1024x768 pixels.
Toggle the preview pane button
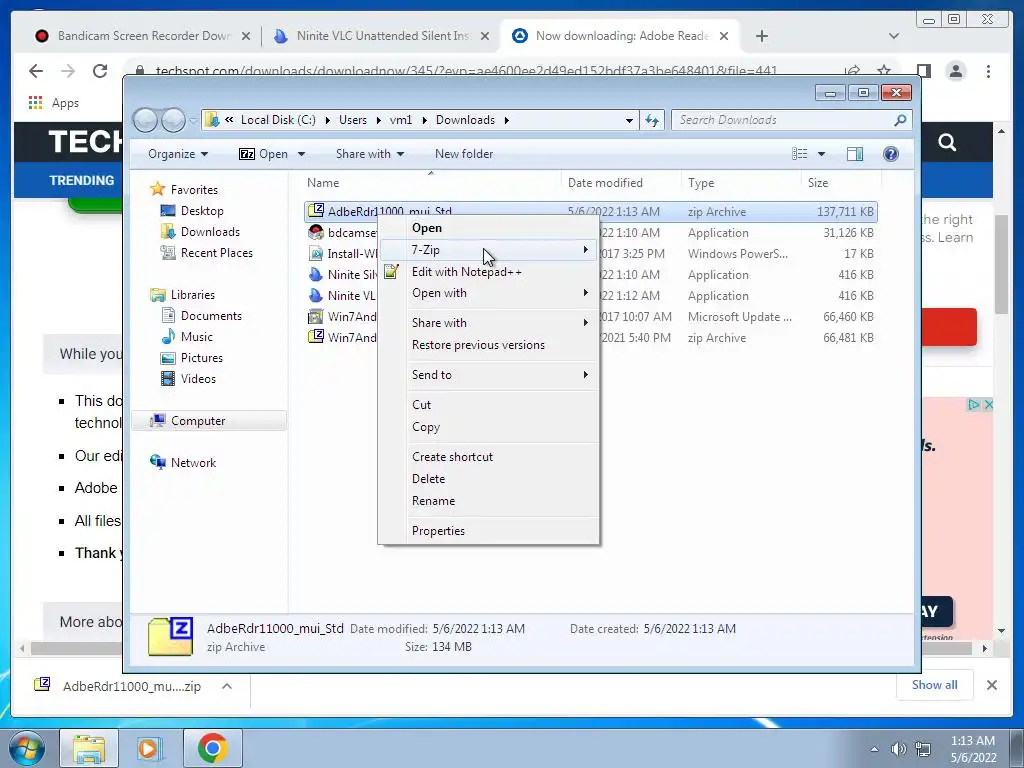[x=855, y=154]
